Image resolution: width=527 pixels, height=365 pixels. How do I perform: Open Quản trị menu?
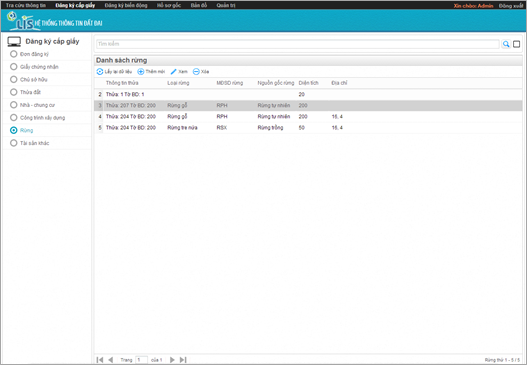point(226,5)
